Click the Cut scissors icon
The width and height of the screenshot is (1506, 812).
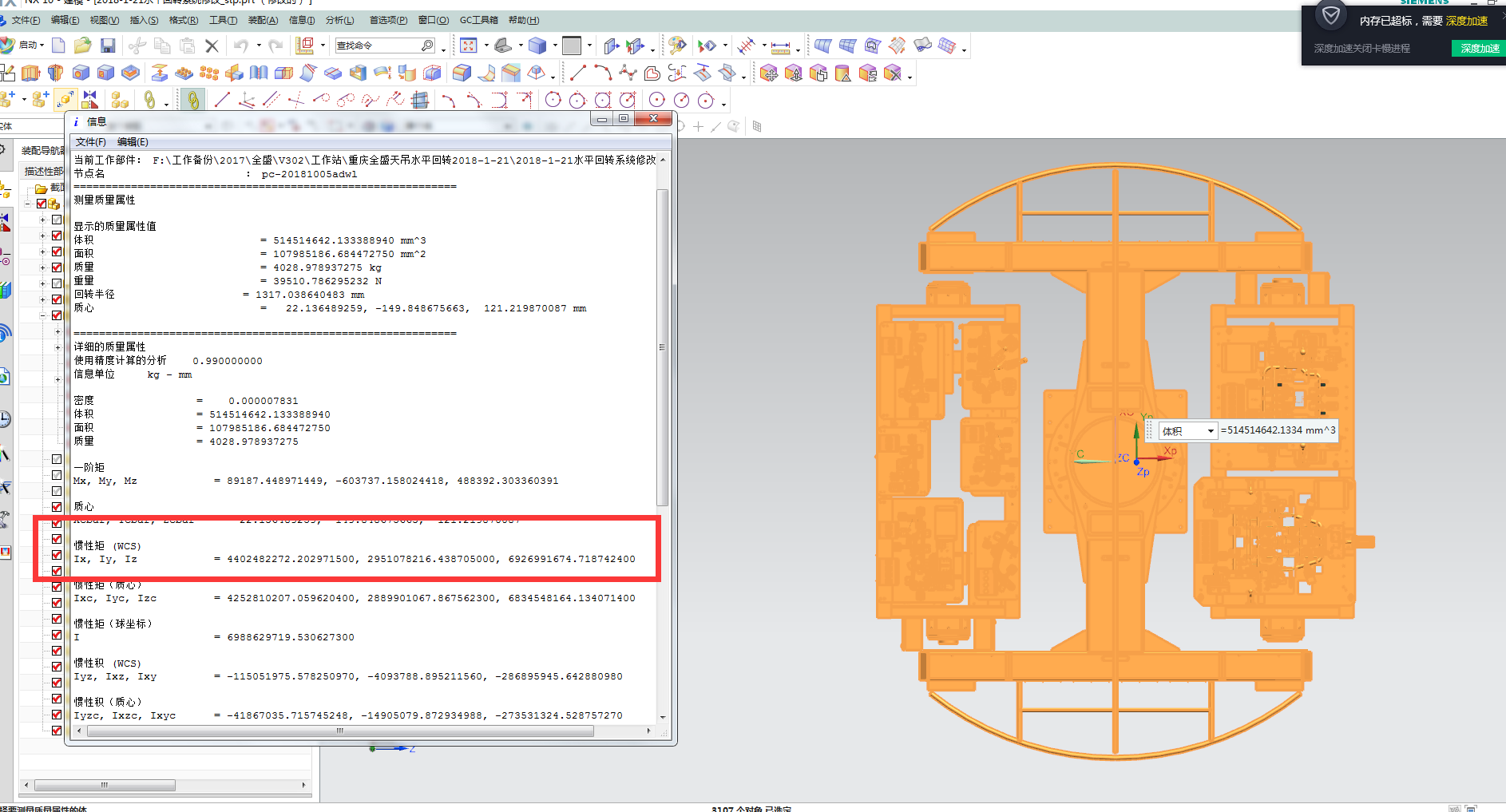pos(137,46)
